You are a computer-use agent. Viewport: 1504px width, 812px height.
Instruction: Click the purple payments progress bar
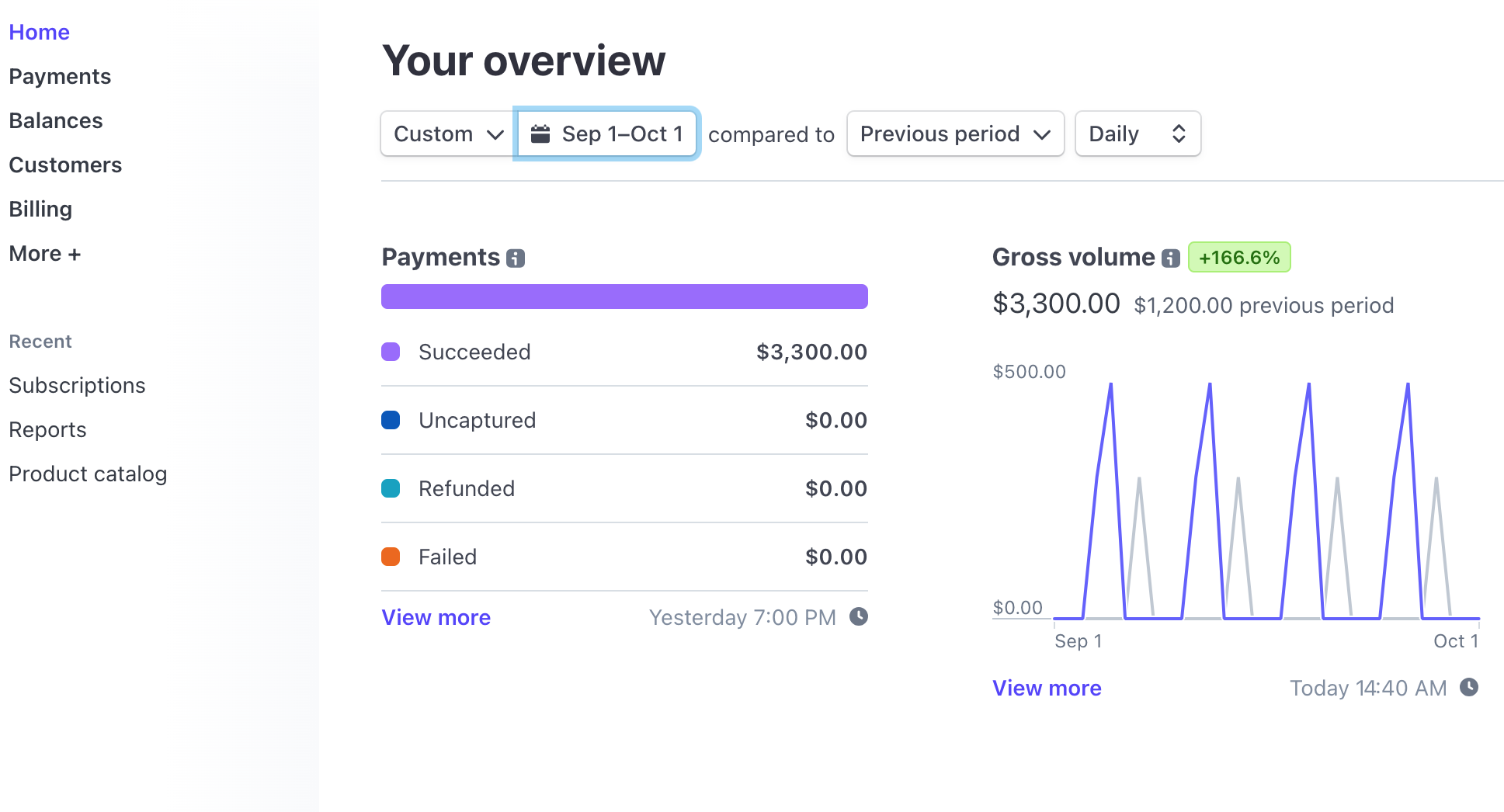[x=624, y=297]
